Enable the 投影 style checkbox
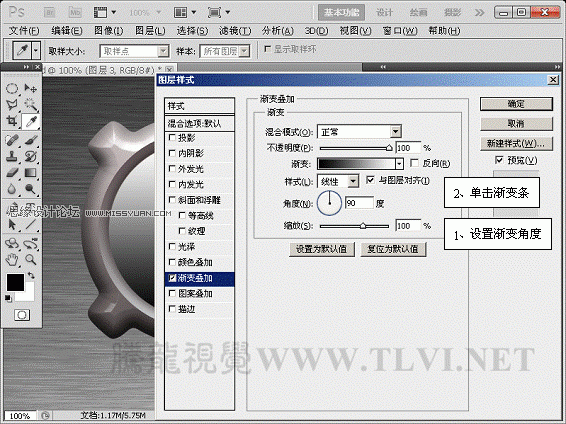This screenshot has width=566, height=424. (x=172, y=137)
